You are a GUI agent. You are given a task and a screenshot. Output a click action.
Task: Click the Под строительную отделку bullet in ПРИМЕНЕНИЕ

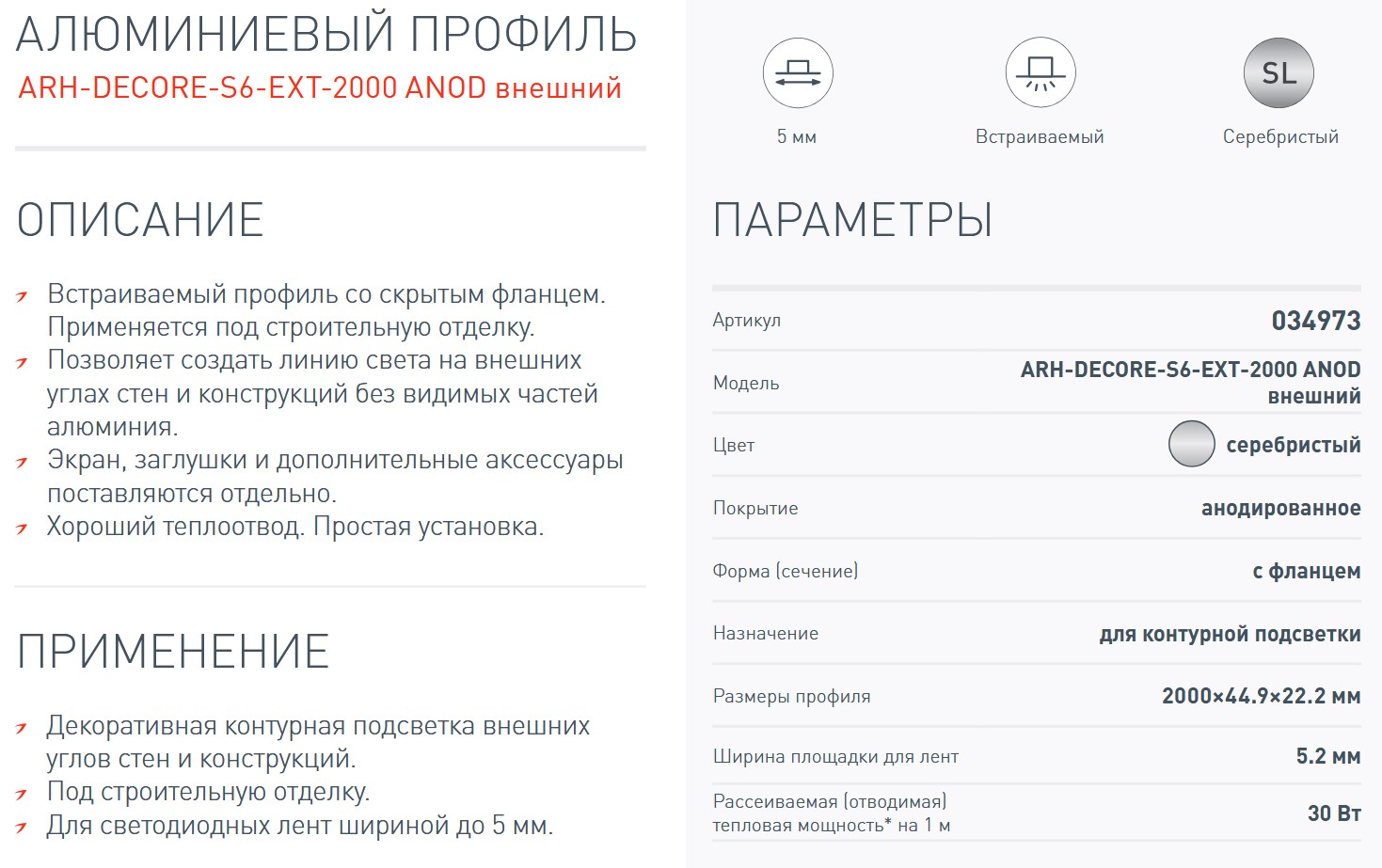[x=208, y=792]
